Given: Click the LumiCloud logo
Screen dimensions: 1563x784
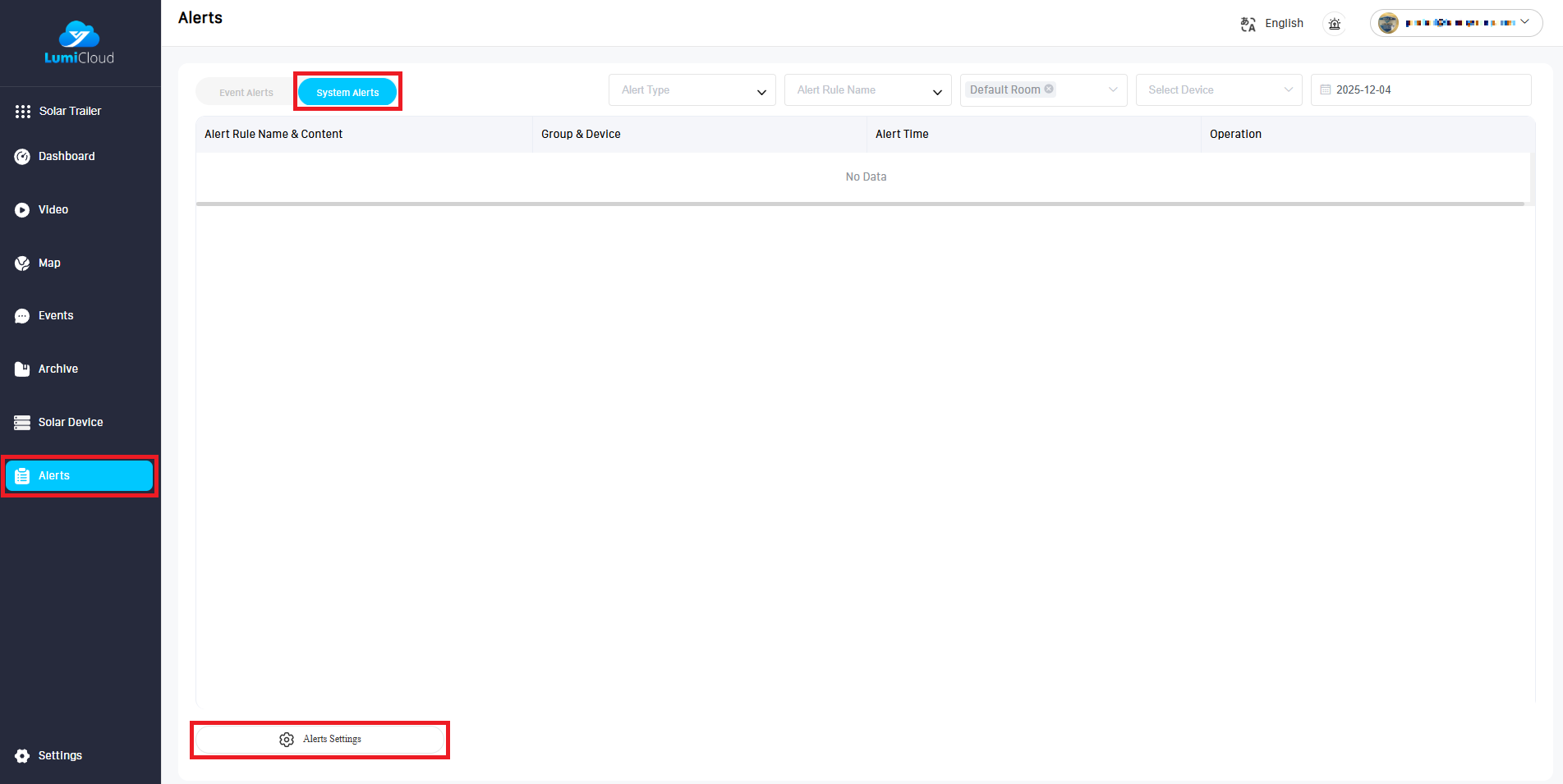Looking at the screenshot, I should click(x=79, y=43).
